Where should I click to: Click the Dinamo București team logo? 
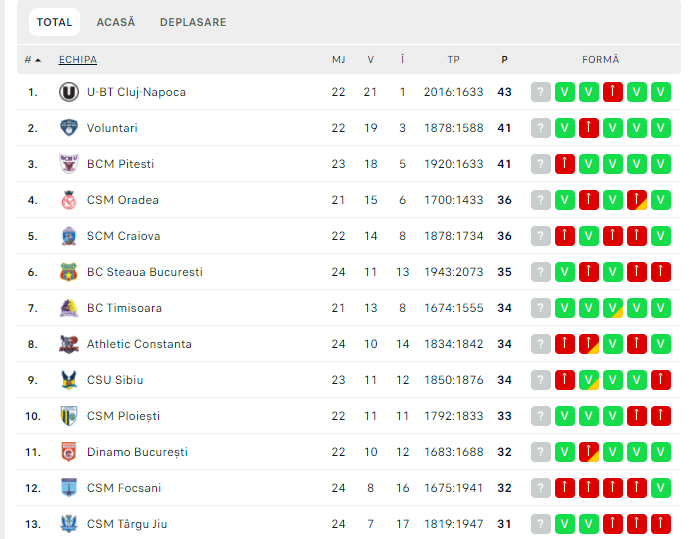[68, 452]
